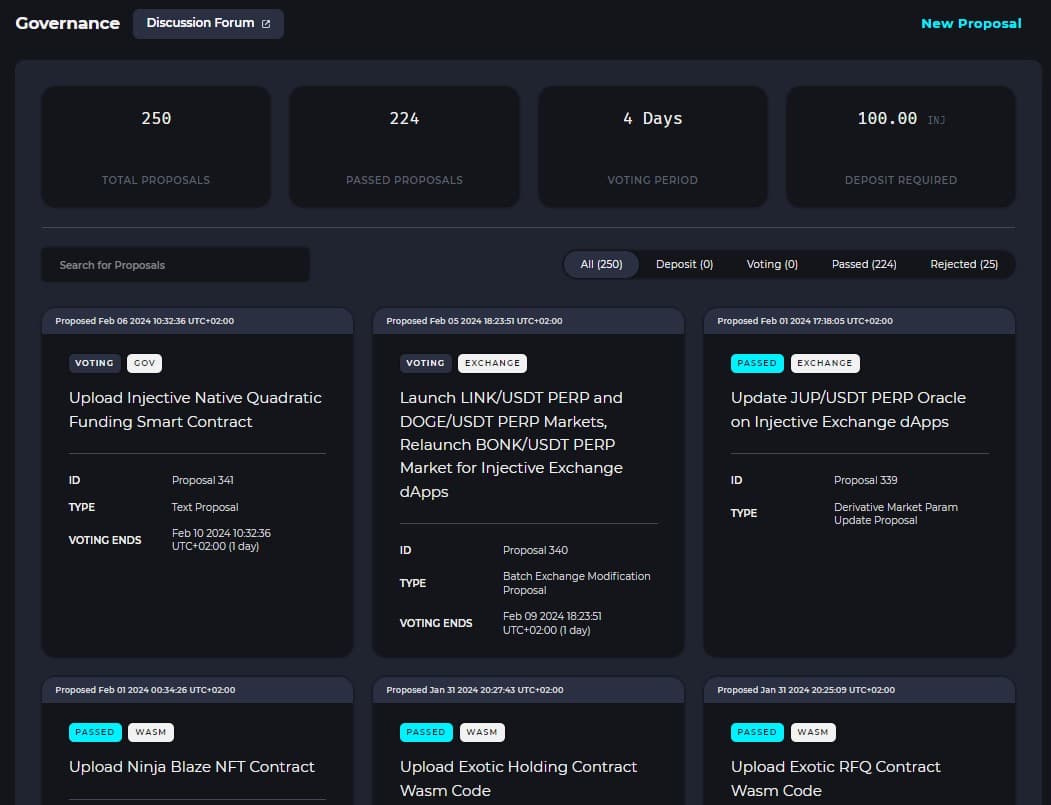Click the GOV tag on Proposal 341

click(145, 363)
